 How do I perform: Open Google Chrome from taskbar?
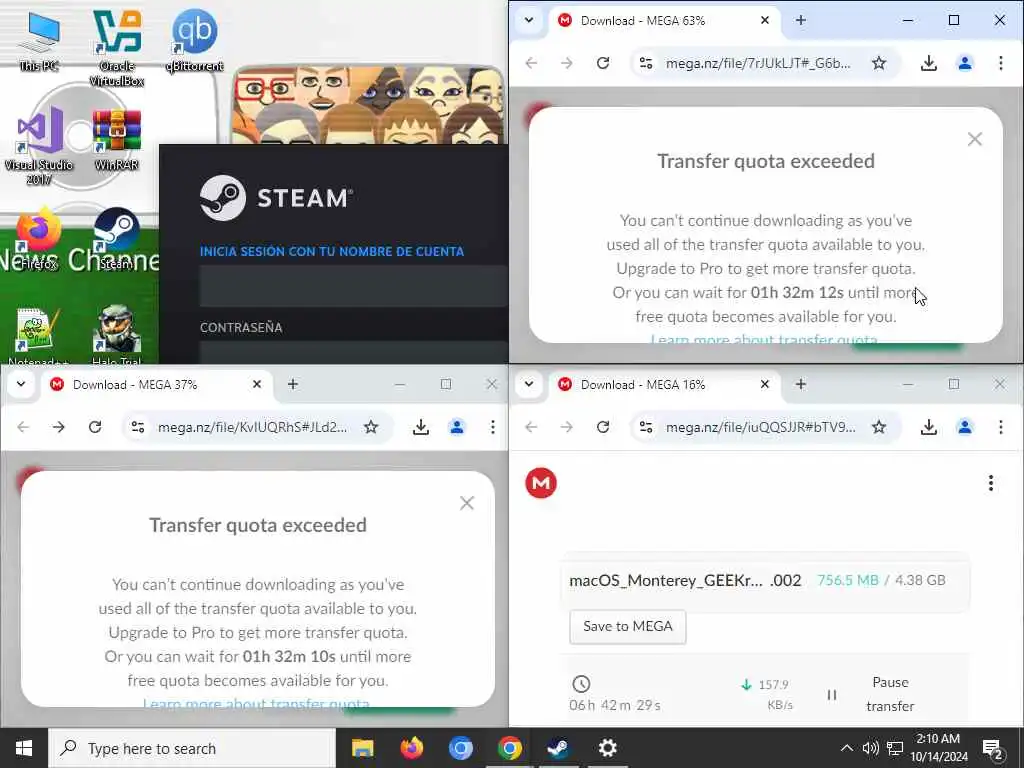[509, 748]
